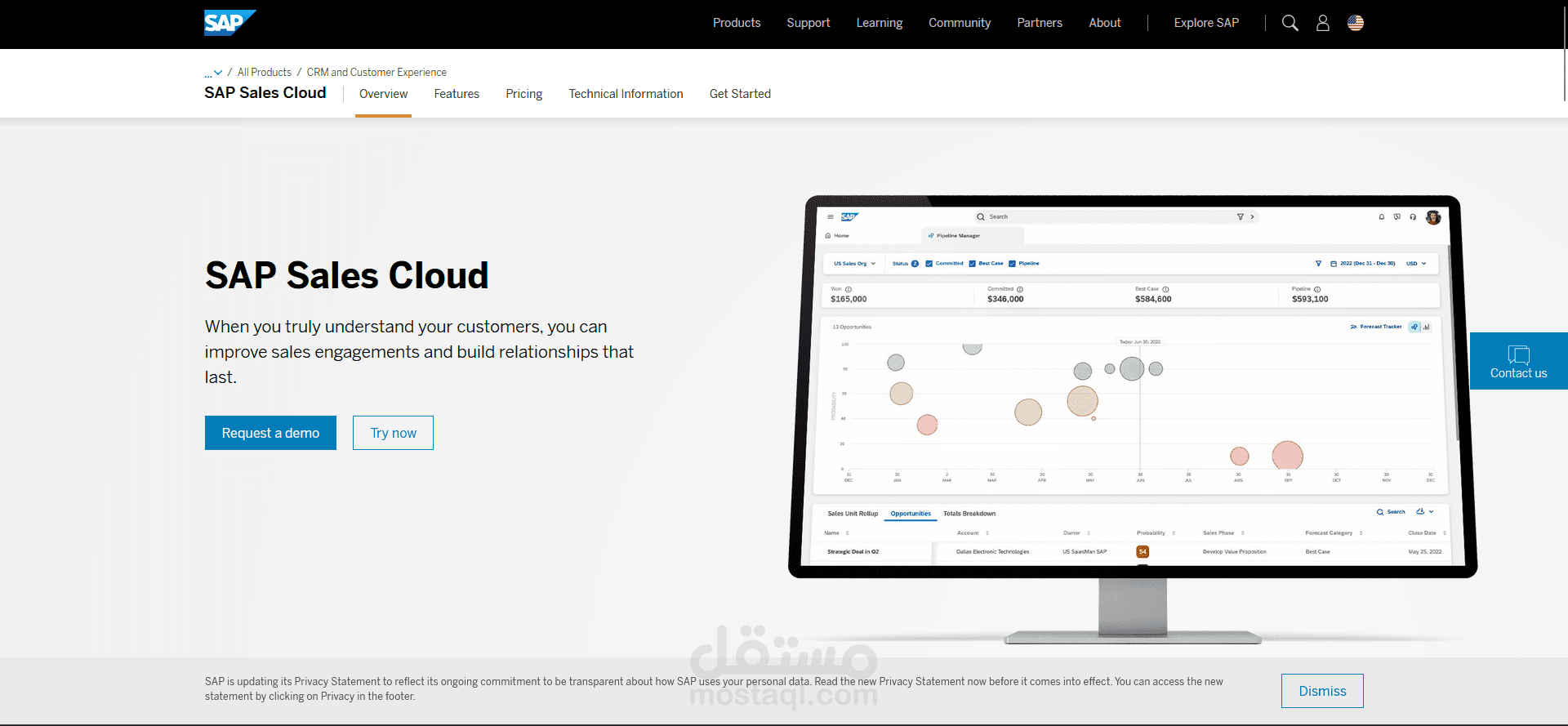Sort by Probability column arrows in preview
The height and width of the screenshot is (726, 1568).
tap(1174, 533)
